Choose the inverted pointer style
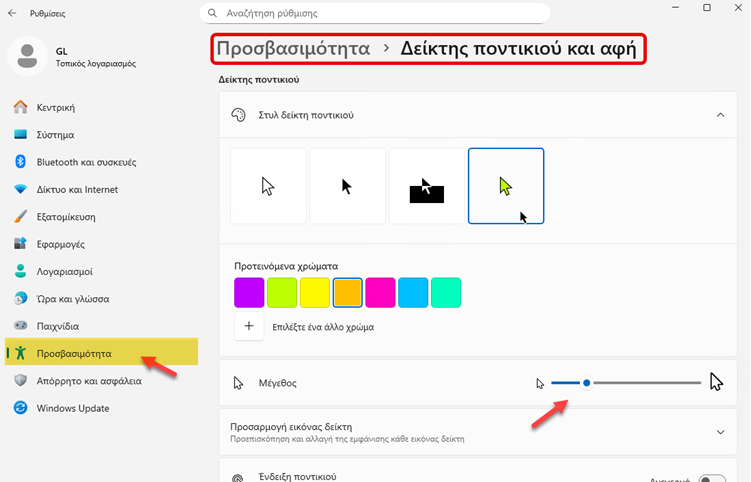This screenshot has width=751, height=482. 427,186
